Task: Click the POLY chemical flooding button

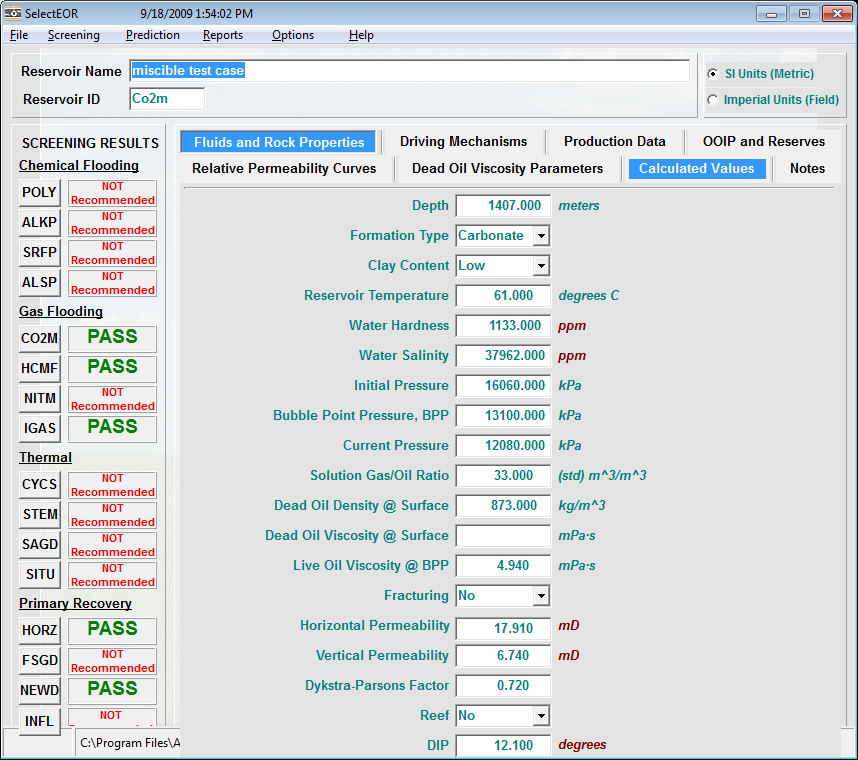Action: click(40, 193)
